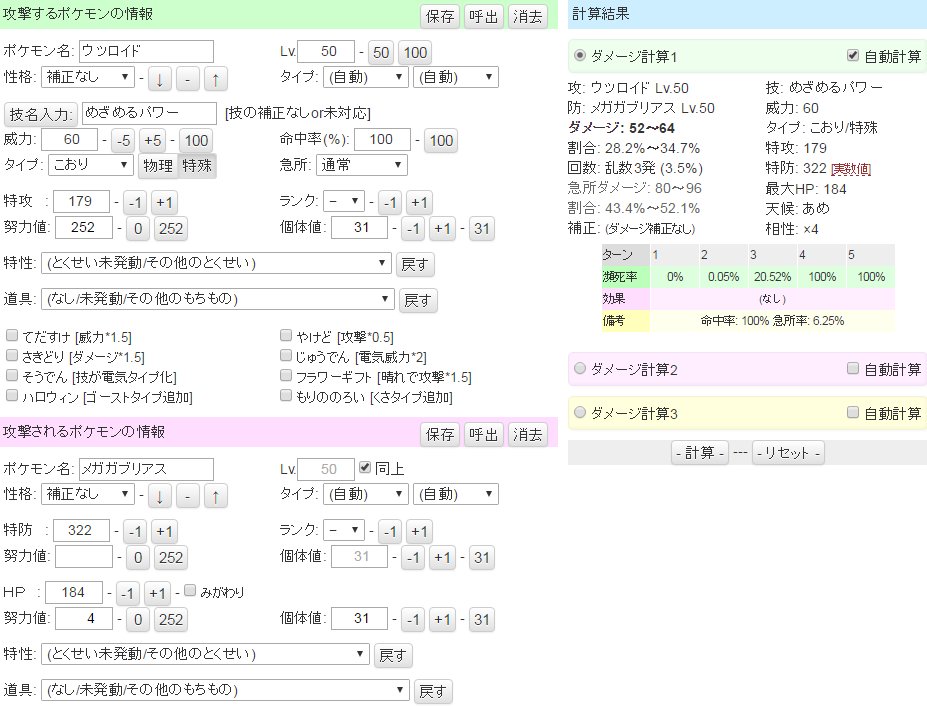Raise attacker nature with up arrow button

tap(216, 78)
